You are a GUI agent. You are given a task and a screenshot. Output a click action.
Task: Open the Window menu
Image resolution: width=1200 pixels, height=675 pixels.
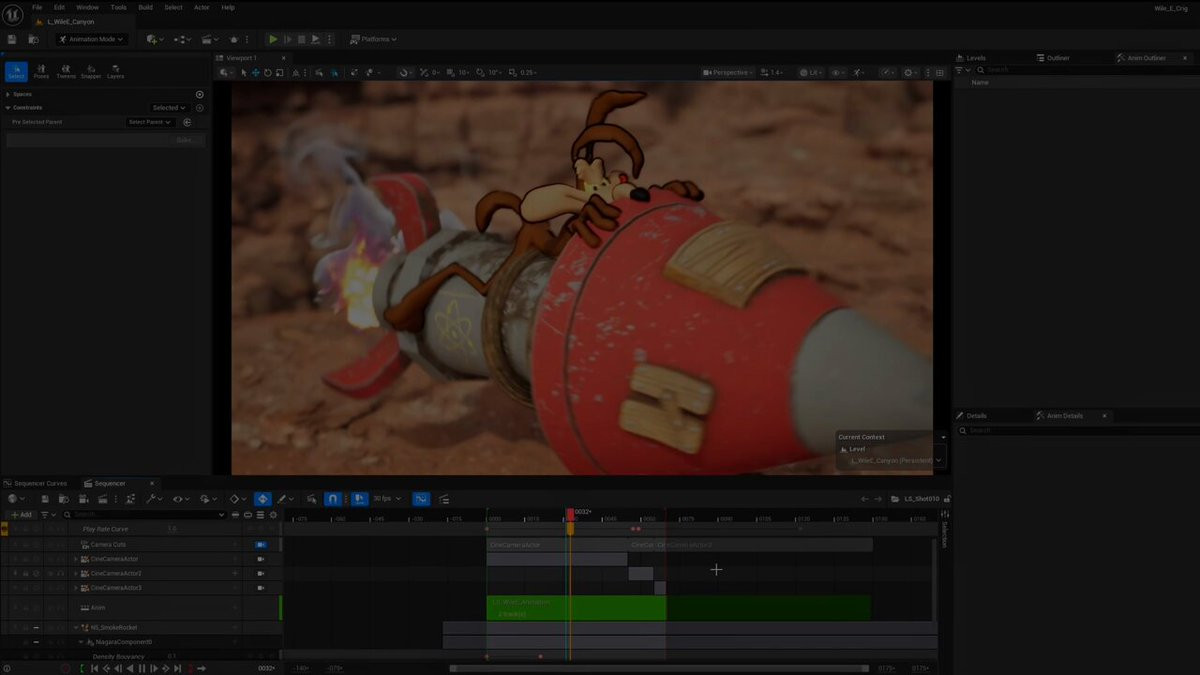87,7
